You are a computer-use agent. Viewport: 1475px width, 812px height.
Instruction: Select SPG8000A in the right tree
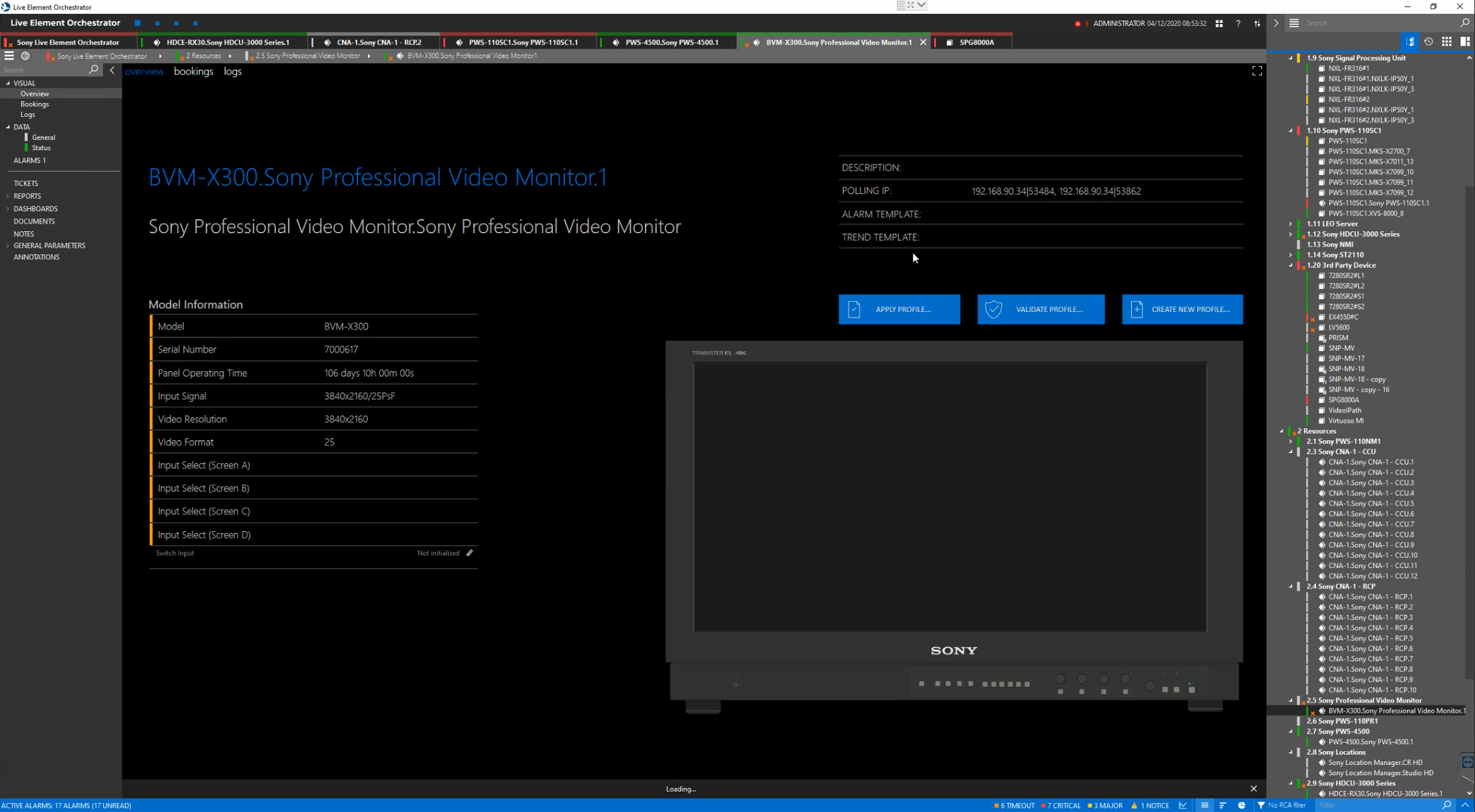1343,400
